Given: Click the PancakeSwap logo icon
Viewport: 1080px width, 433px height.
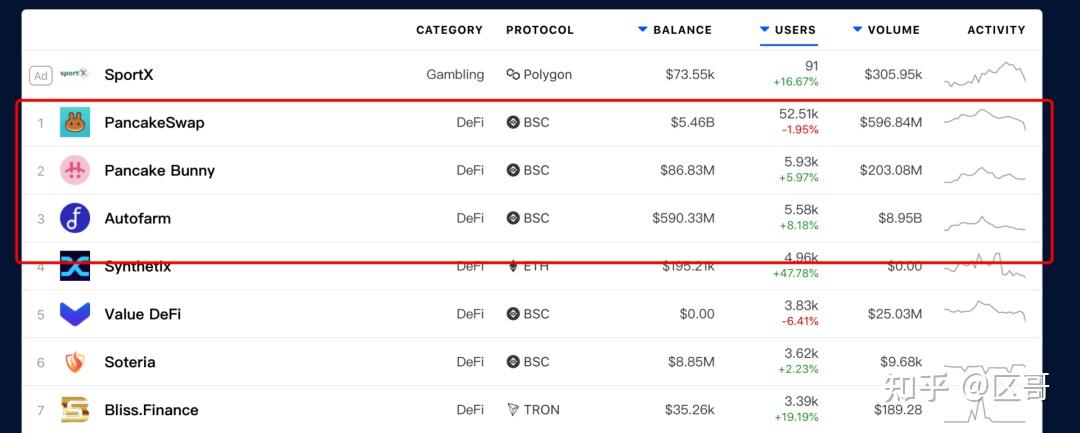Looking at the screenshot, I should 75,122.
